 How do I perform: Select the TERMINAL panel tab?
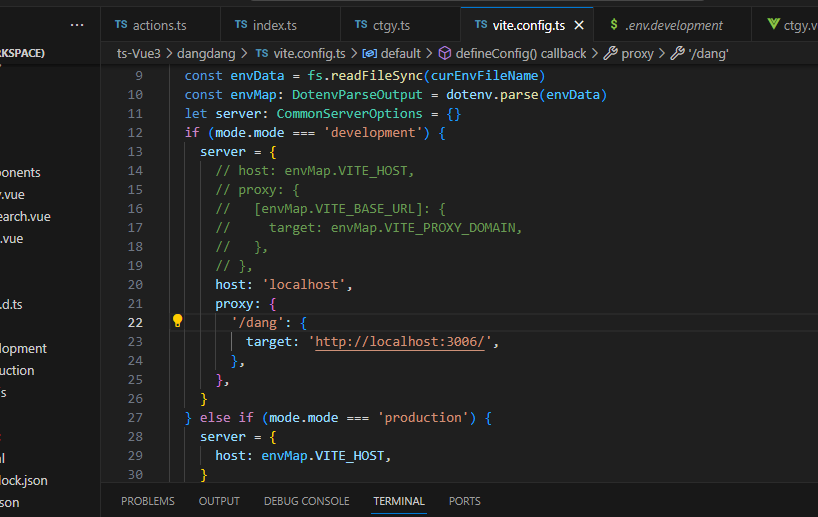click(x=399, y=501)
